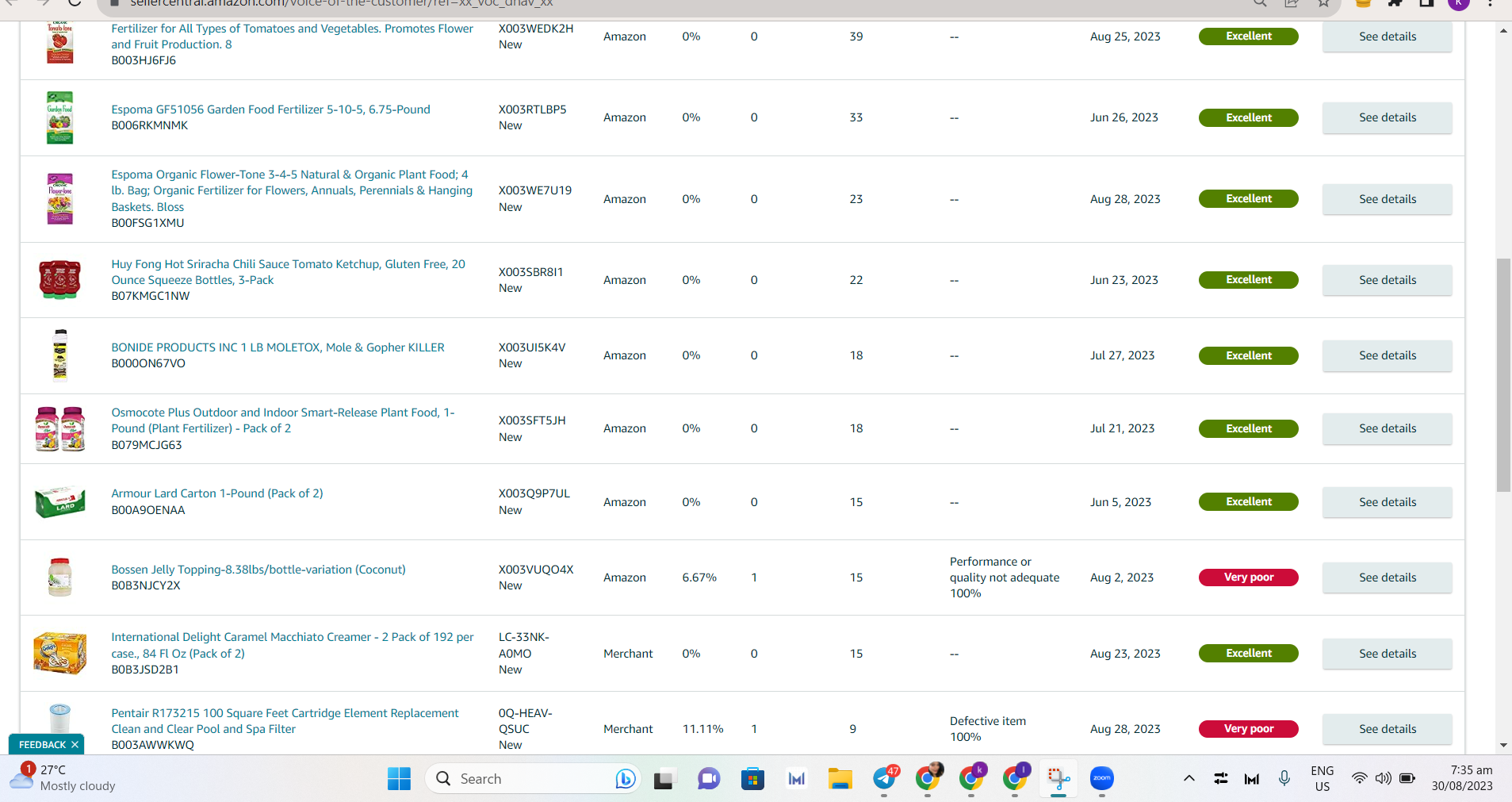The height and width of the screenshot is (802, 1512).
Task: Open Espoma Organic Flower-Tone product link
Action: (292, 190)
